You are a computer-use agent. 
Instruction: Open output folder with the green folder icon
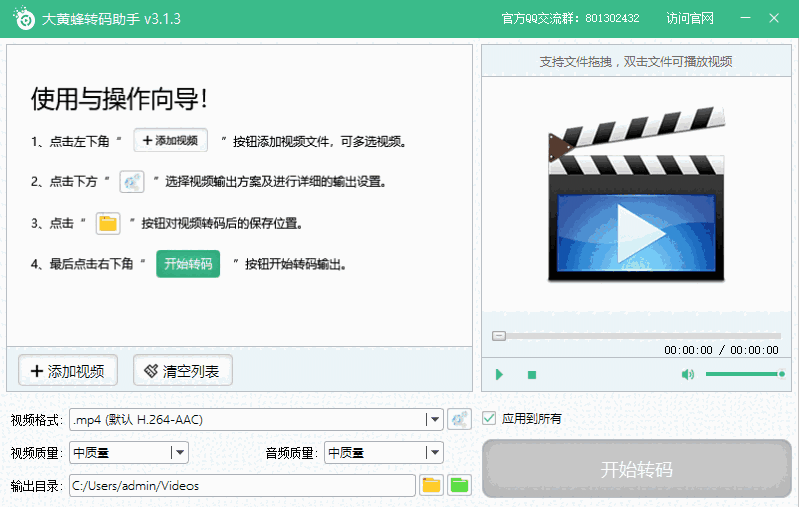point(459,485)
